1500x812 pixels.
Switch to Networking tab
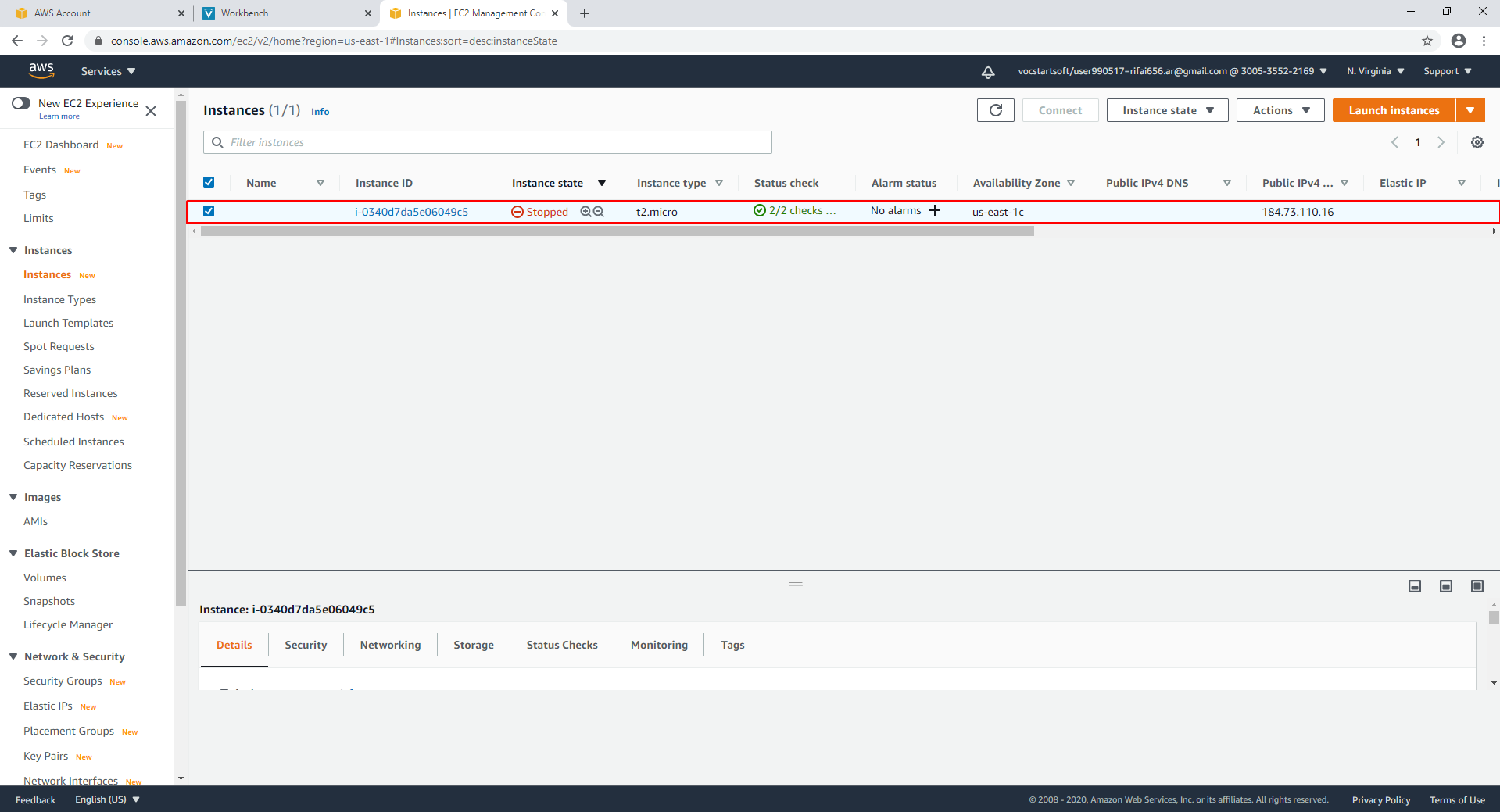390,645
